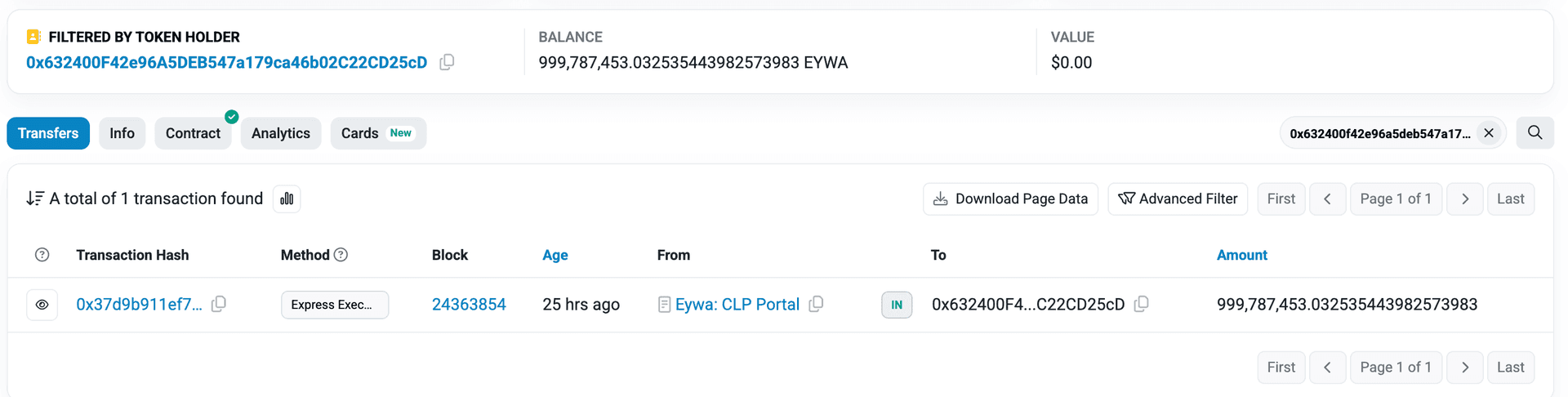Image resolution: width=1568 pixels, height=397 pixels.
Task: Clear the address filter chip
Action: [1489, 133]
